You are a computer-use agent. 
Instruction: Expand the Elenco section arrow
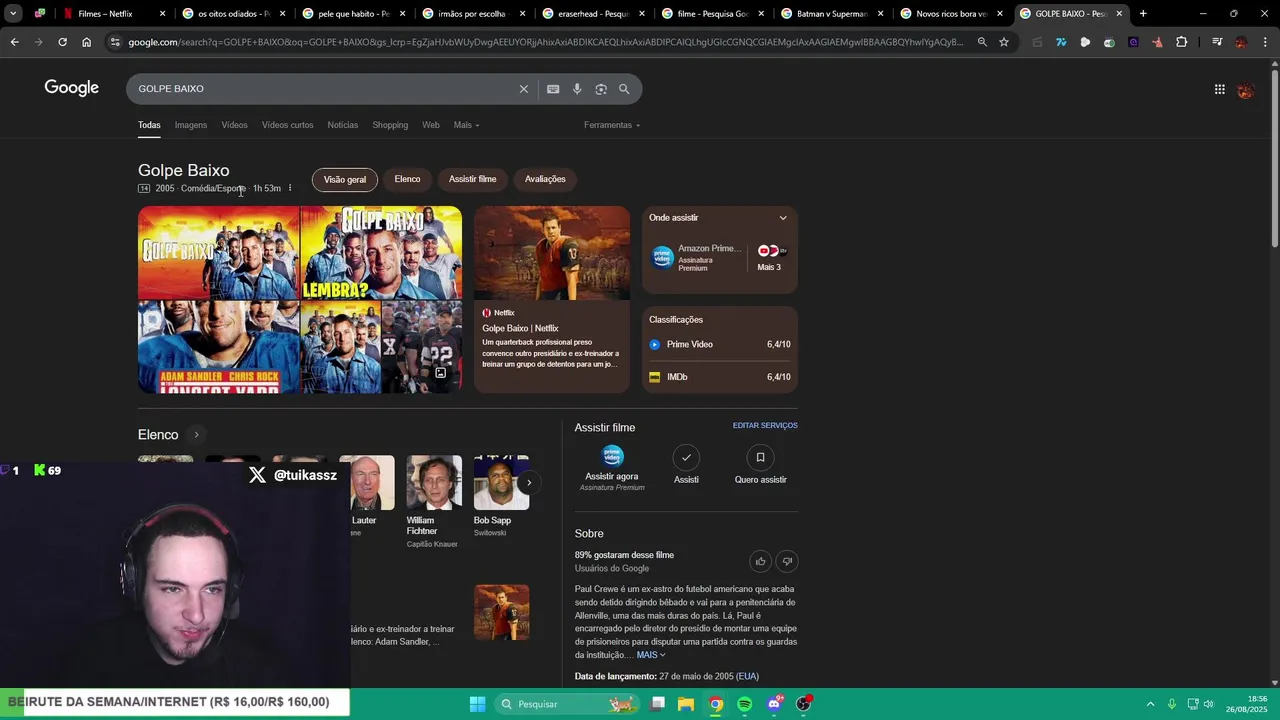click(196, 435)
